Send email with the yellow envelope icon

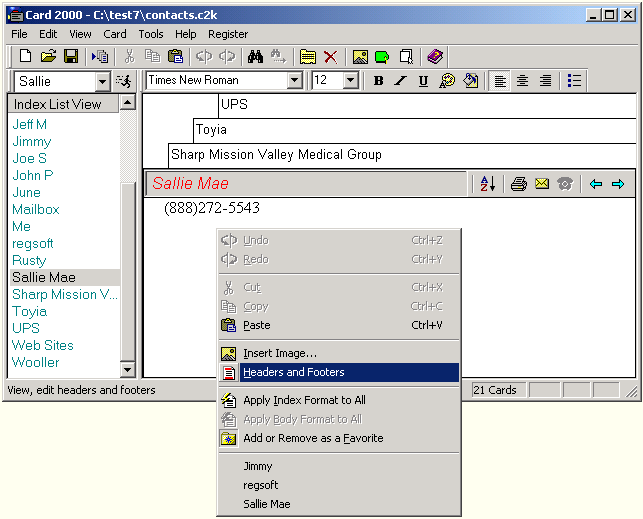542,184
